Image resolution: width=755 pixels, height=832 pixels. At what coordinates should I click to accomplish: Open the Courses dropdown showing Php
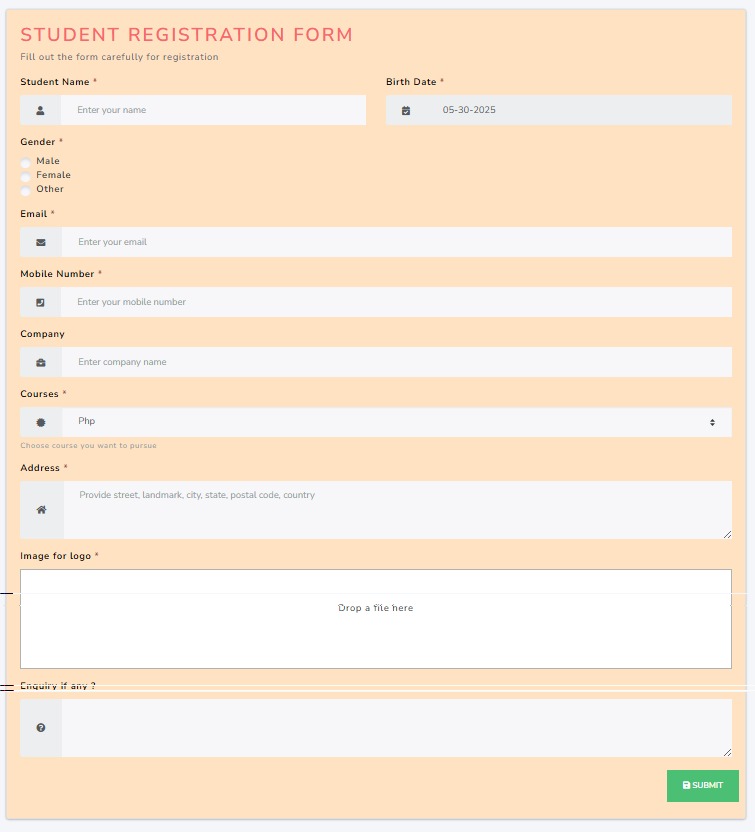click(x=396, y=422)
